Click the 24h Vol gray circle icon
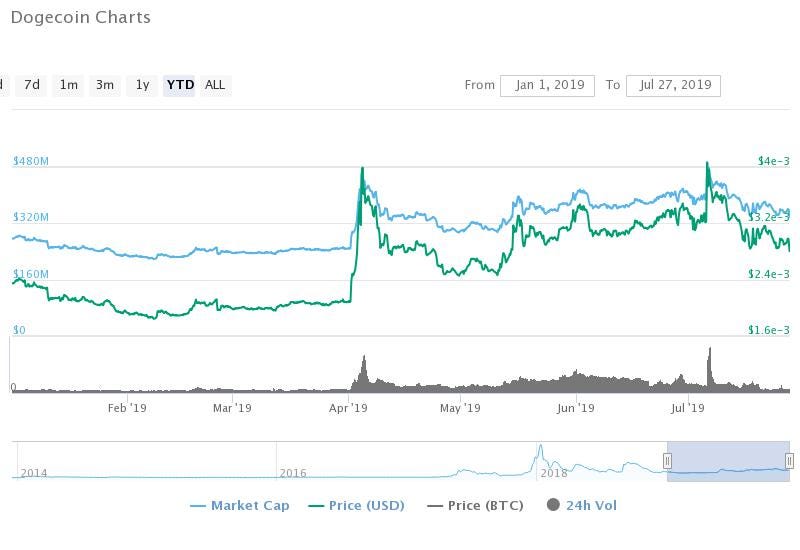The width and height of the screenshot is (800, 550). [553, 505]
